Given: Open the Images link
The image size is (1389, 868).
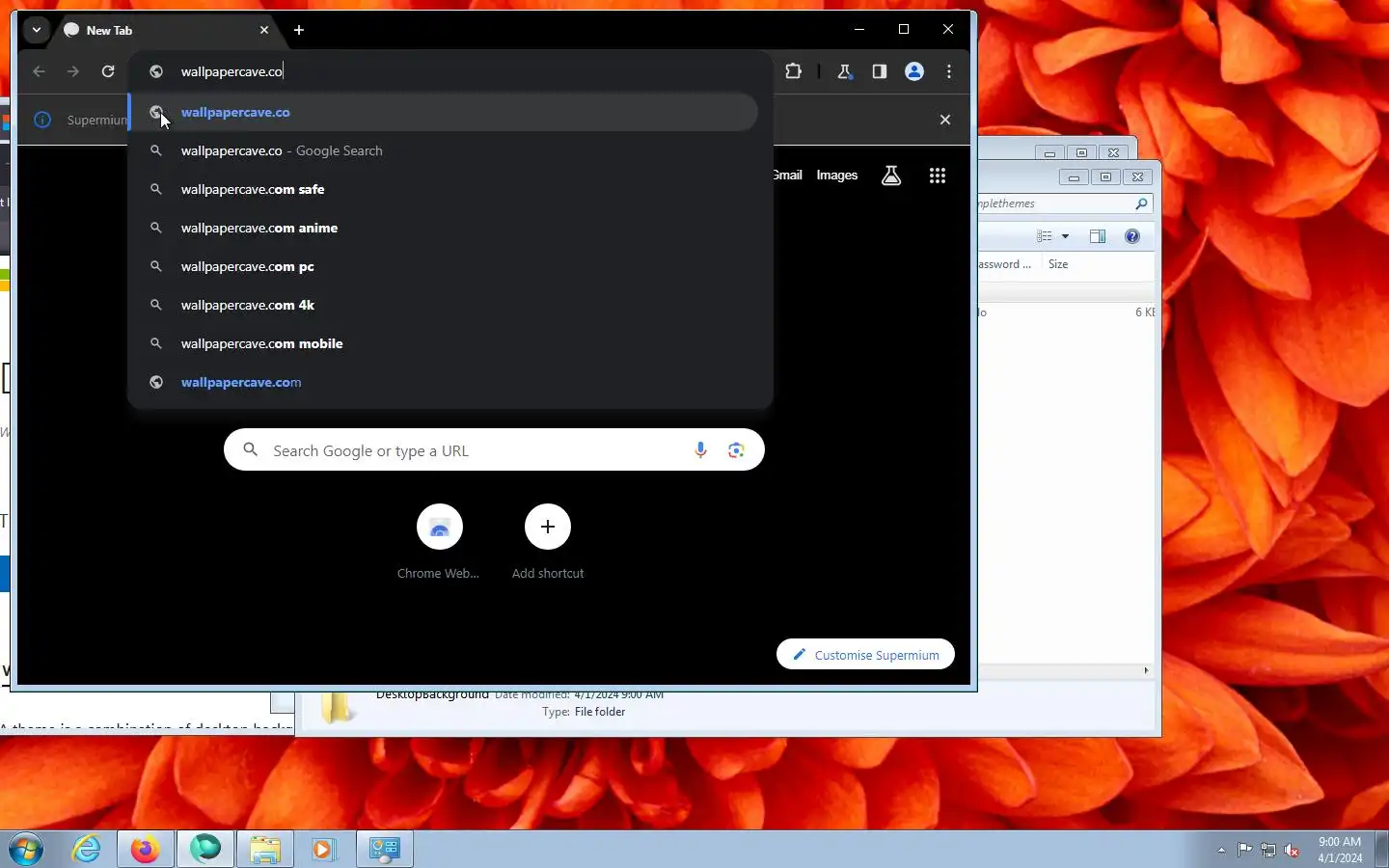Looking at the screenshot, I should 837,175.
